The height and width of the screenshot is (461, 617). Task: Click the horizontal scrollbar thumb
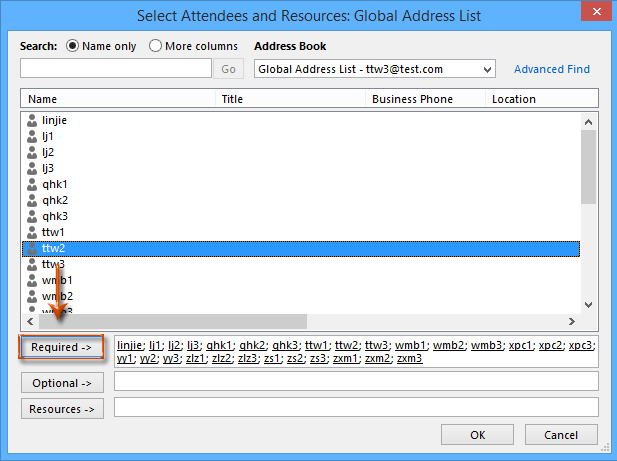pyautogui.click(x=173, y=321)
